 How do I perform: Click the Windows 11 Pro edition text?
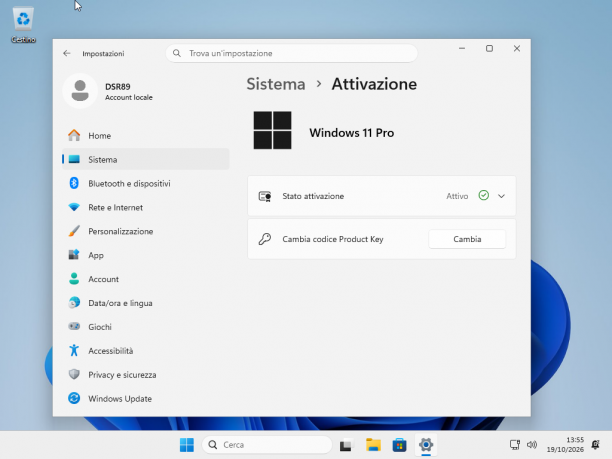[352, 133]
